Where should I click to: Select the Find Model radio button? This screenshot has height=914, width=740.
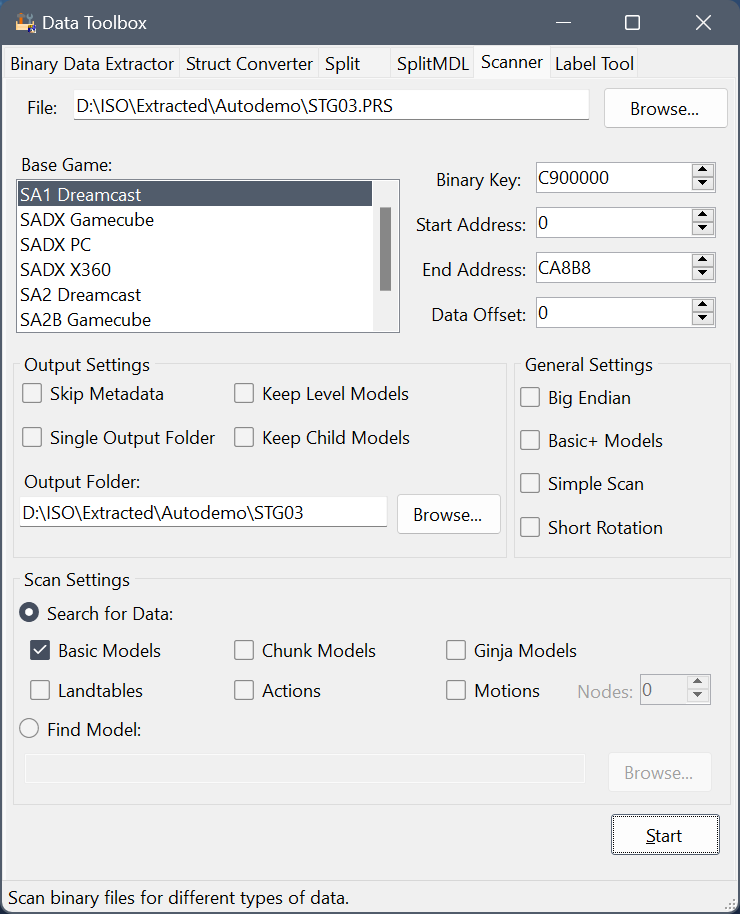(x=30, y=730)
